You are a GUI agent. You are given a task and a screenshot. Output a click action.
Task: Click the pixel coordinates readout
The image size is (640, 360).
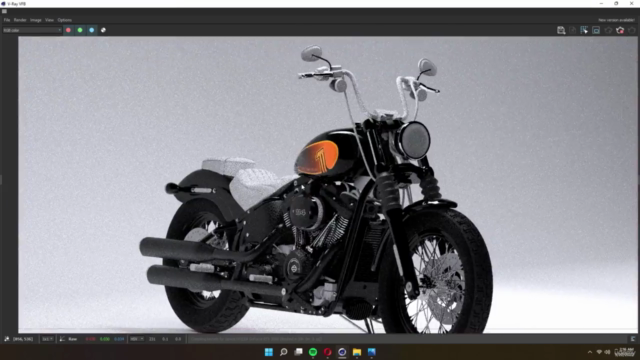[23, 339]
